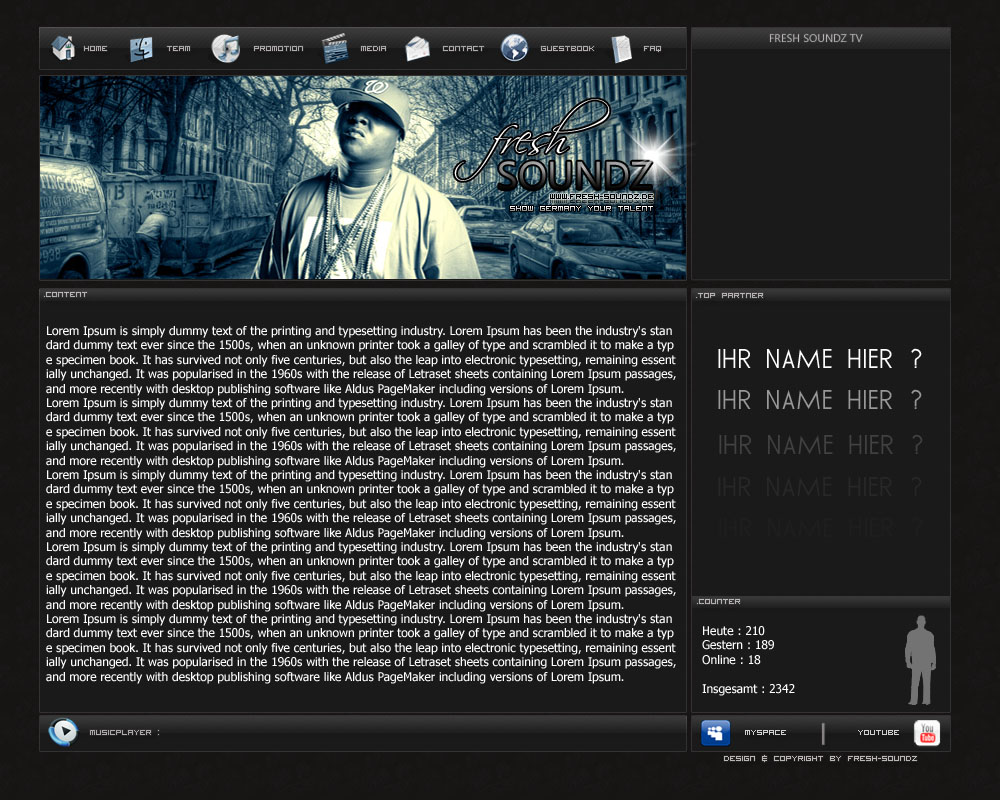Open the Team menu item
The height and width of the screenshot is (800, 1000).
[x=178, y=49]
